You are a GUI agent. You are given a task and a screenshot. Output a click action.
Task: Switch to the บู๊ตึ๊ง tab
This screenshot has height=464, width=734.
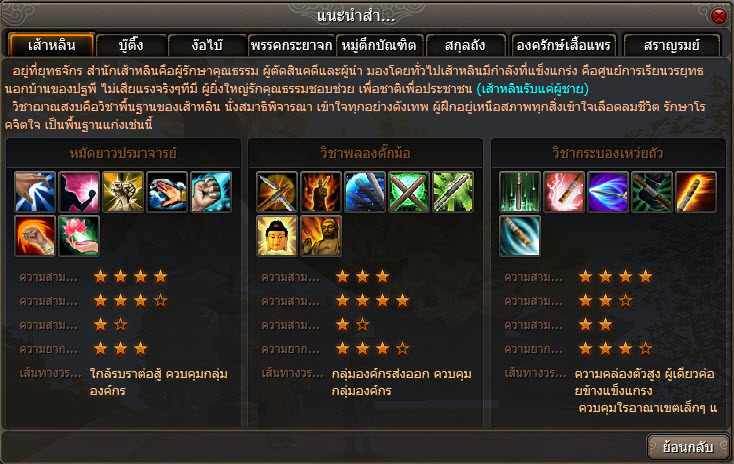(x=132, y=45)
